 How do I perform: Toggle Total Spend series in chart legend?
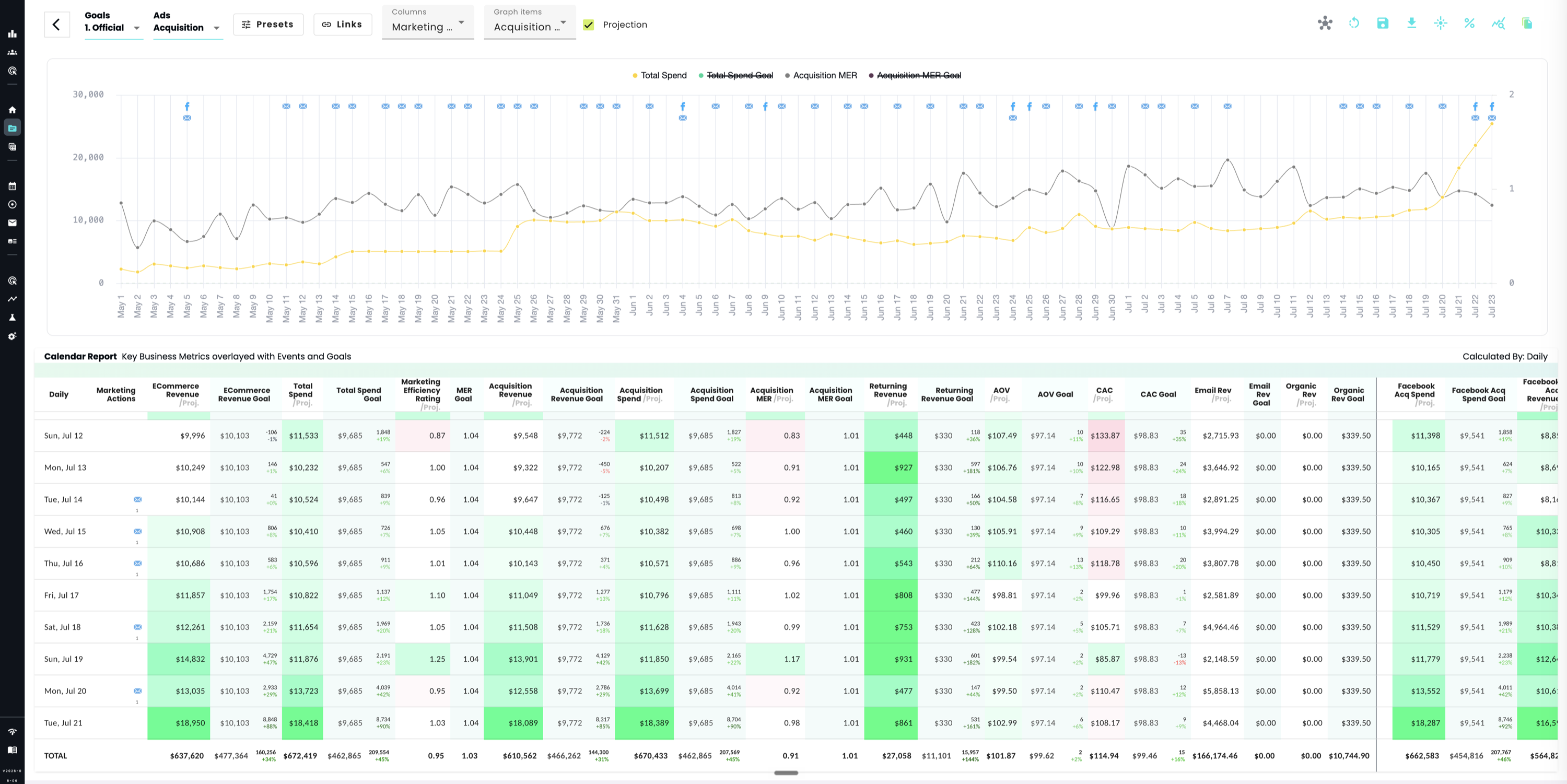(659, 75)
